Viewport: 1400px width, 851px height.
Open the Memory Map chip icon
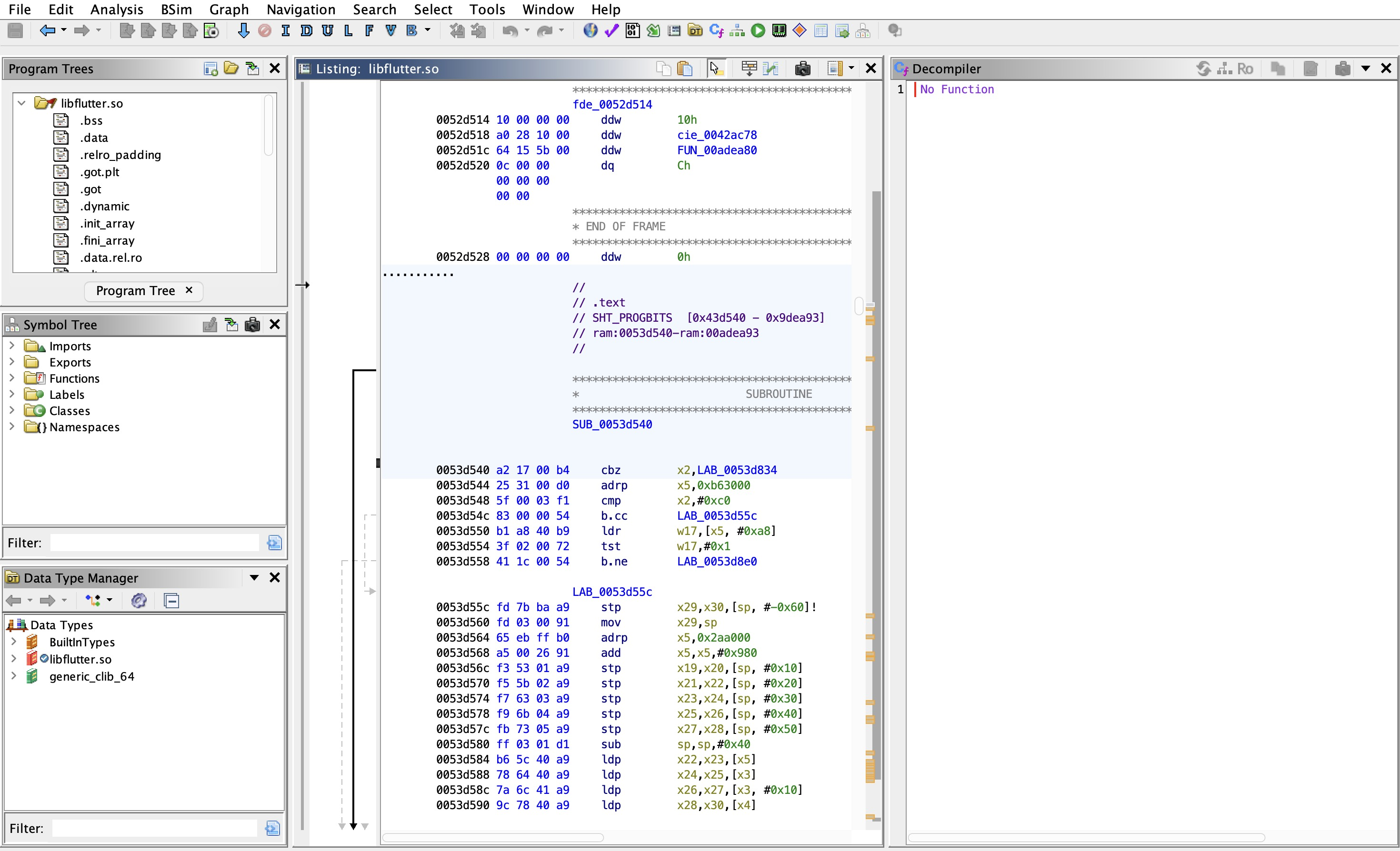pyautogui.click(x=779, y=30)
